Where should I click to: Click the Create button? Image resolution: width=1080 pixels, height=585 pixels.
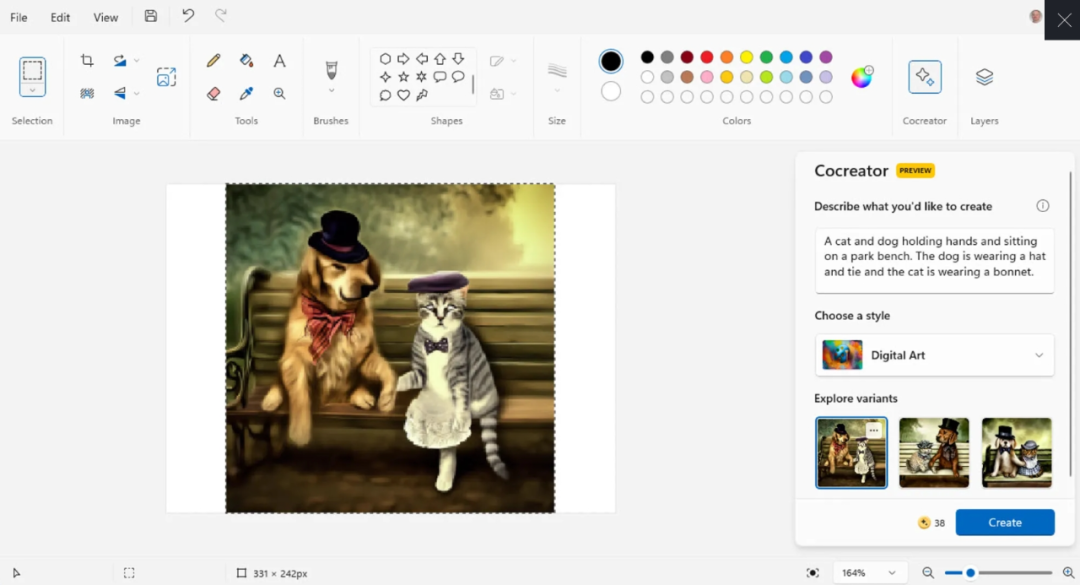tap(1005, 522)
